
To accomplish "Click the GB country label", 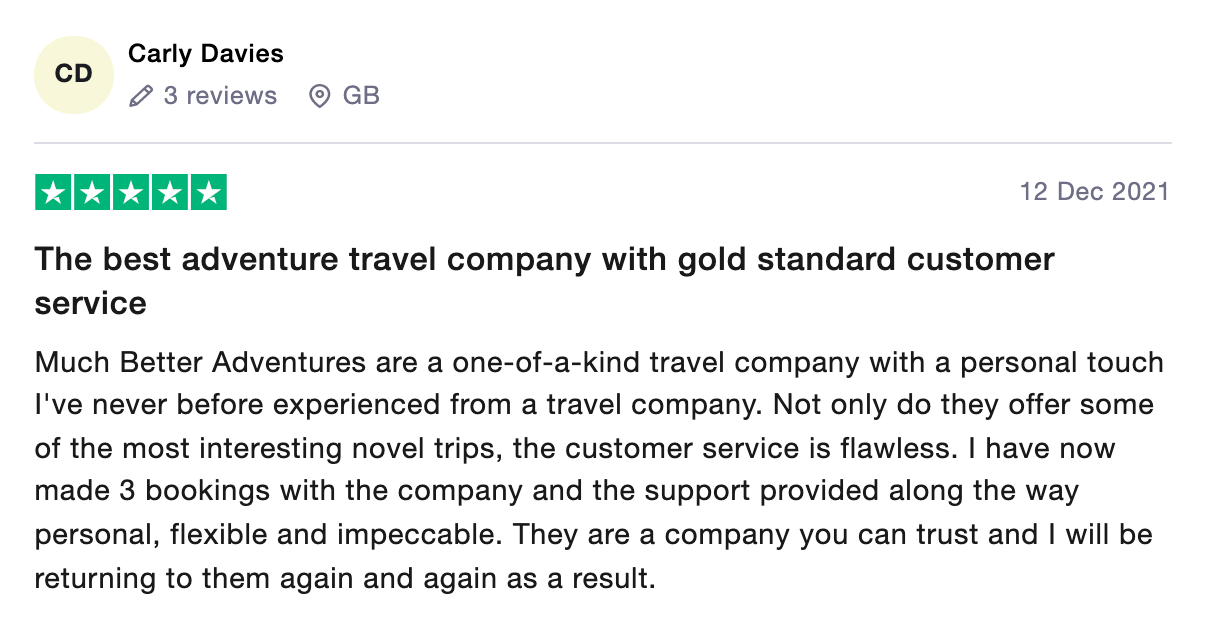I will [361, 96].
